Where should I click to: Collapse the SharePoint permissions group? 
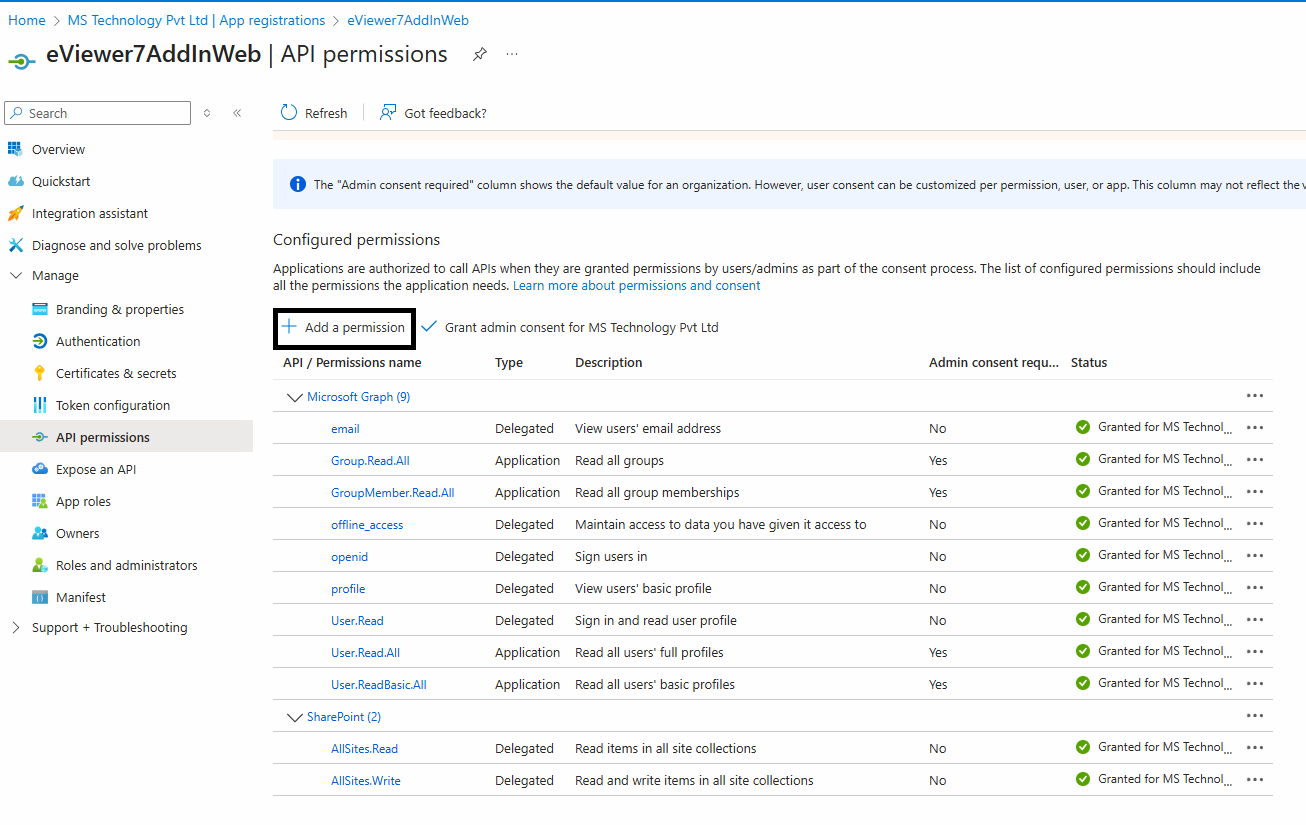[x=294, y=716]
